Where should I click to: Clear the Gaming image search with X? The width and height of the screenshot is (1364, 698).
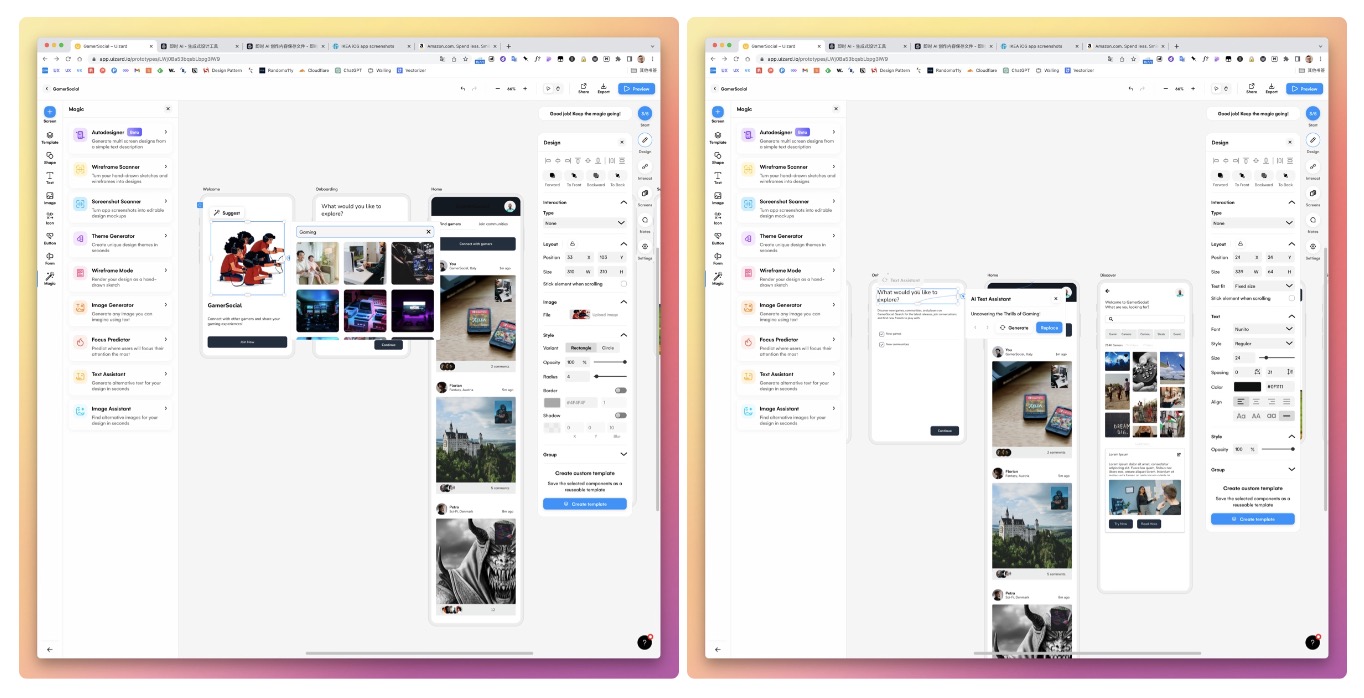click(x=429, y=231)
